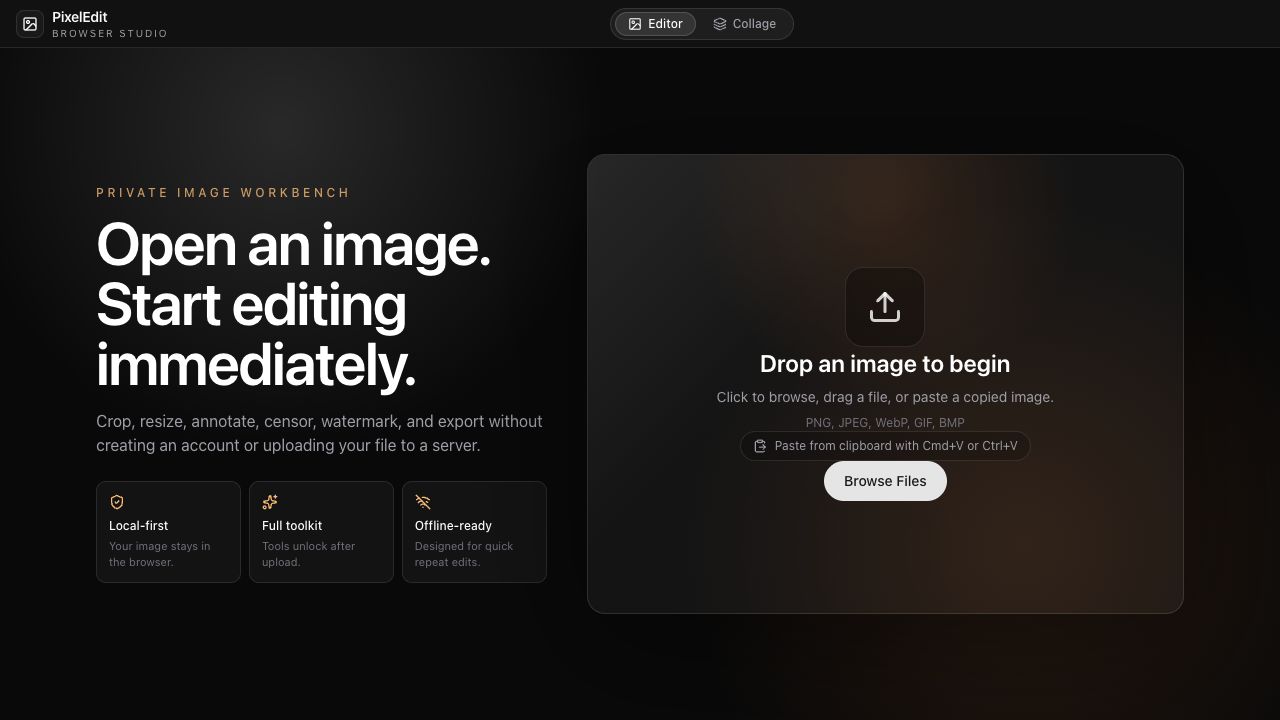
Task: Click the 'BROWSER STUDIO' subtitle
Action: 110,34
